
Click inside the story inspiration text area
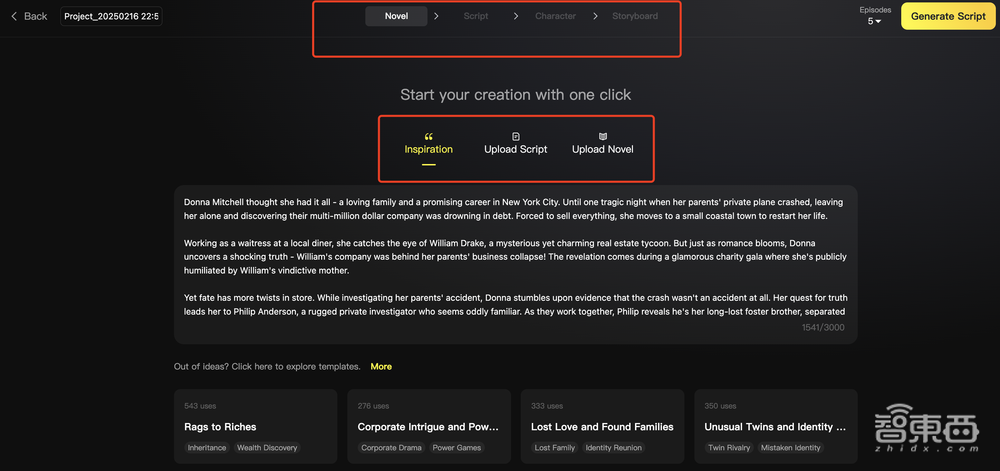tap(515, 260)
